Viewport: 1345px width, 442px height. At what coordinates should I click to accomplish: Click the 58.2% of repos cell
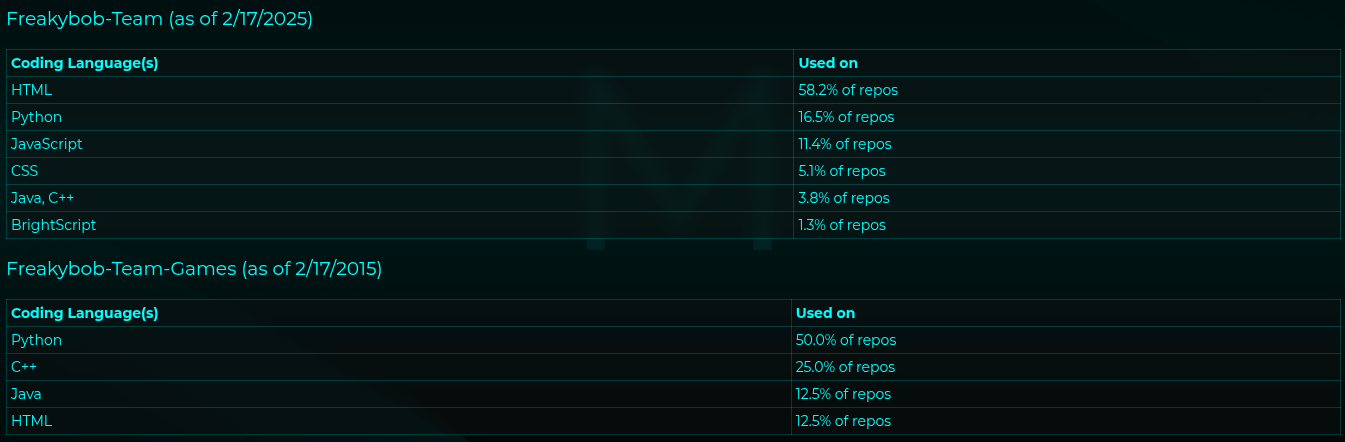(848, 90)
